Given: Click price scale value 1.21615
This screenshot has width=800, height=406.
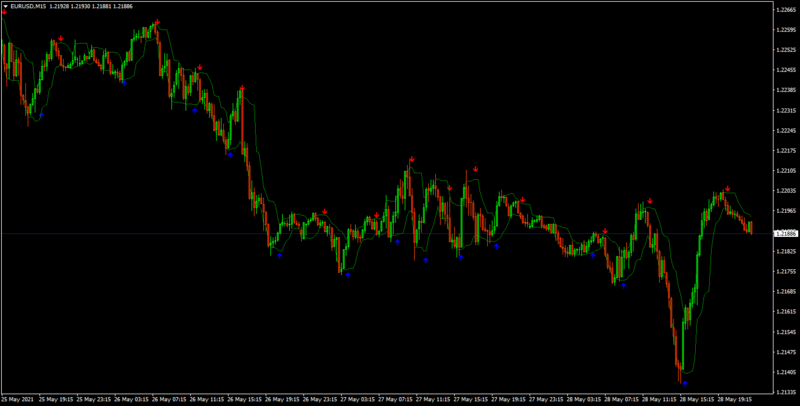Looking at the screenshot, I should 785,312.
